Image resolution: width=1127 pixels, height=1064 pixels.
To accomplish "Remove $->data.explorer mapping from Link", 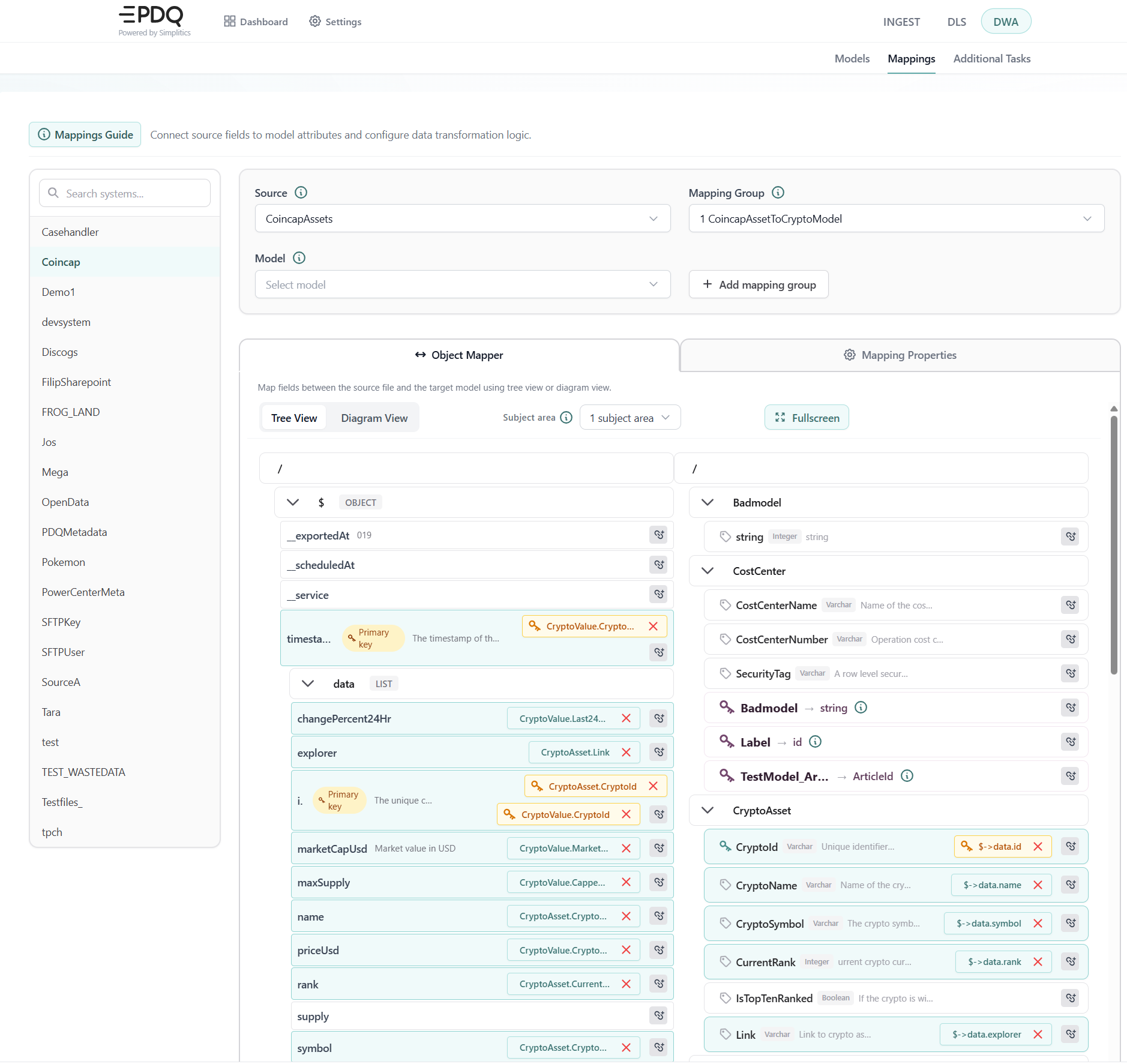I will point(1038,1035).
